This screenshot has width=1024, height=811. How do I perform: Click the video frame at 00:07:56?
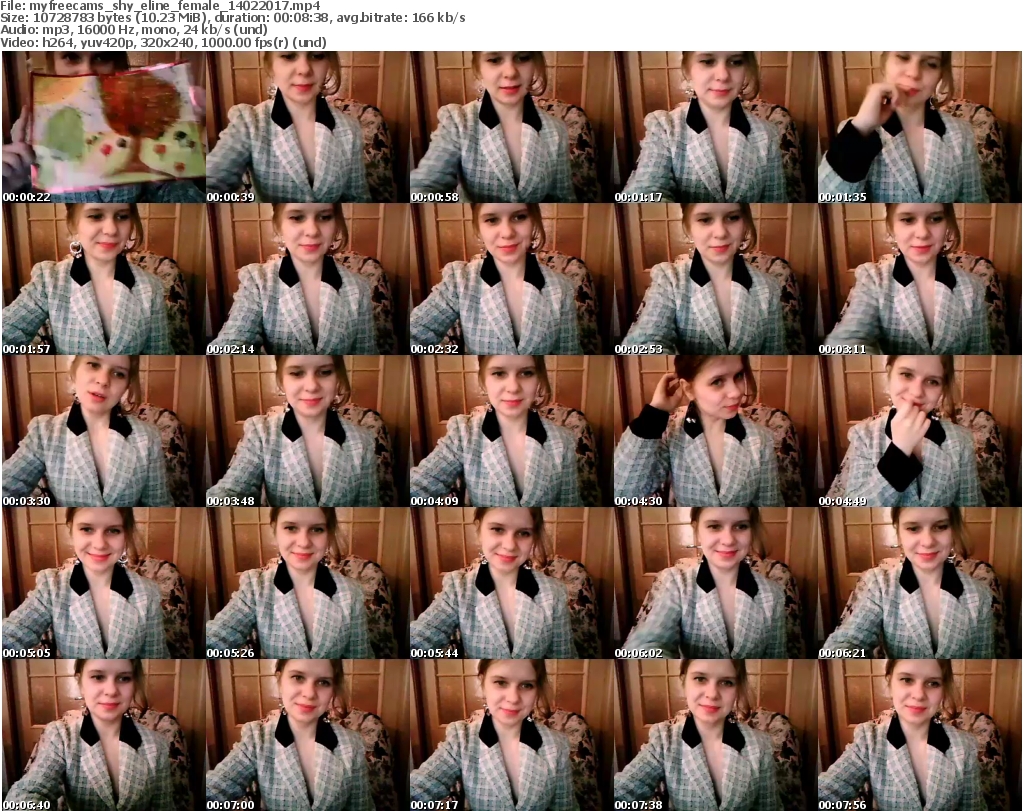coord(920,735)
